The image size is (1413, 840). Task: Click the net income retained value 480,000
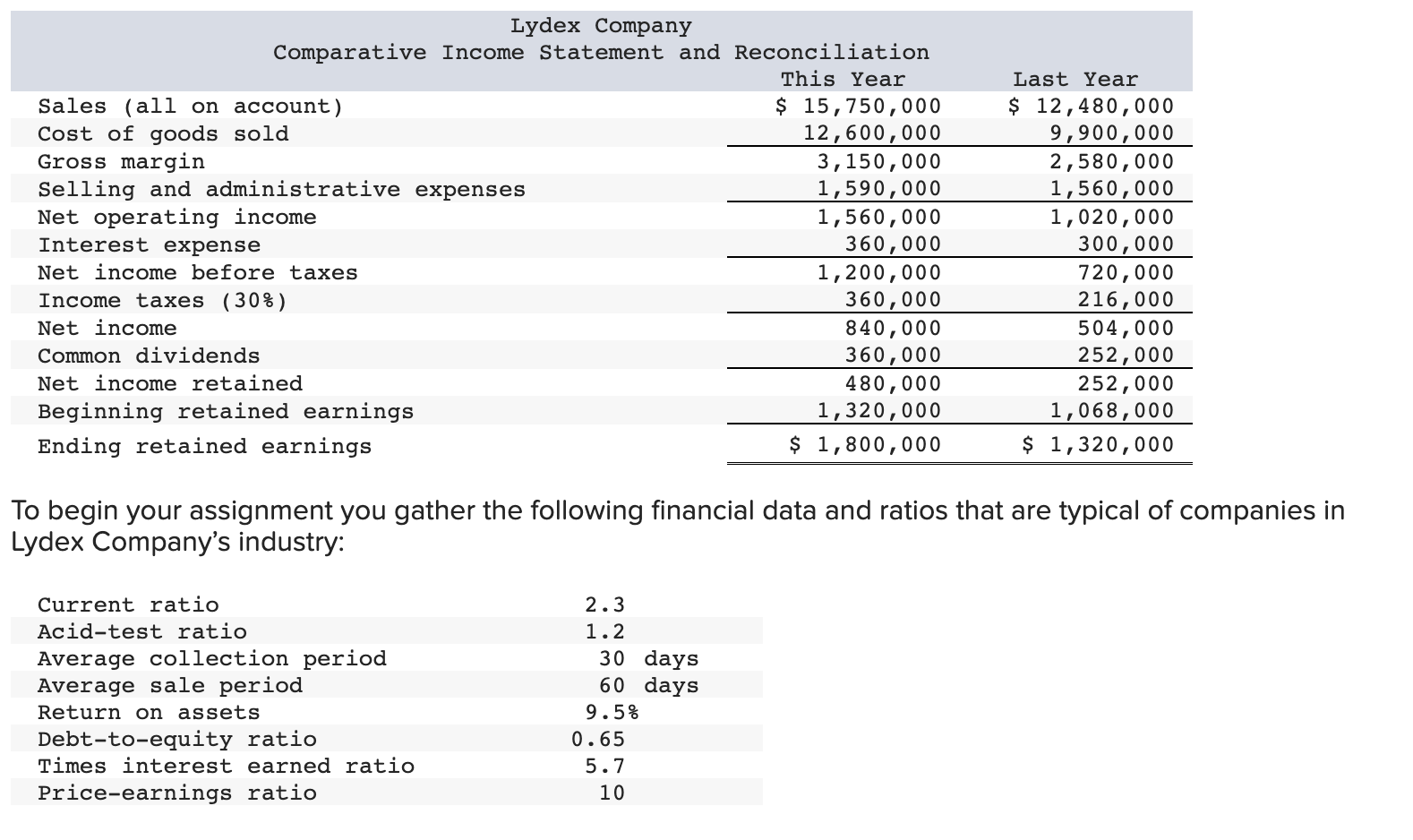[894, 383]
